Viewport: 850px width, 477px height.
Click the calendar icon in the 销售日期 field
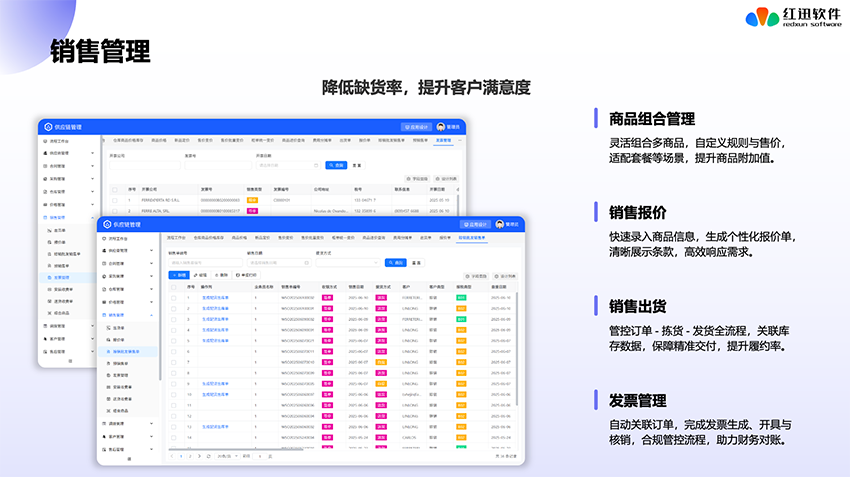point(304,263)
